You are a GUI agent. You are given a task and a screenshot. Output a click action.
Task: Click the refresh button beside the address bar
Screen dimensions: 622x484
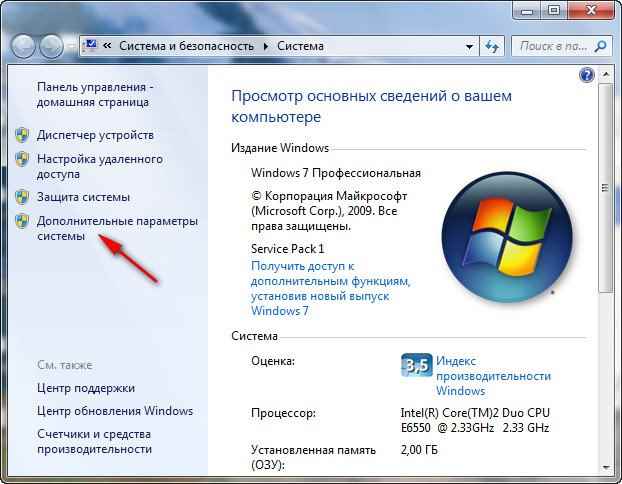point(492,46)
